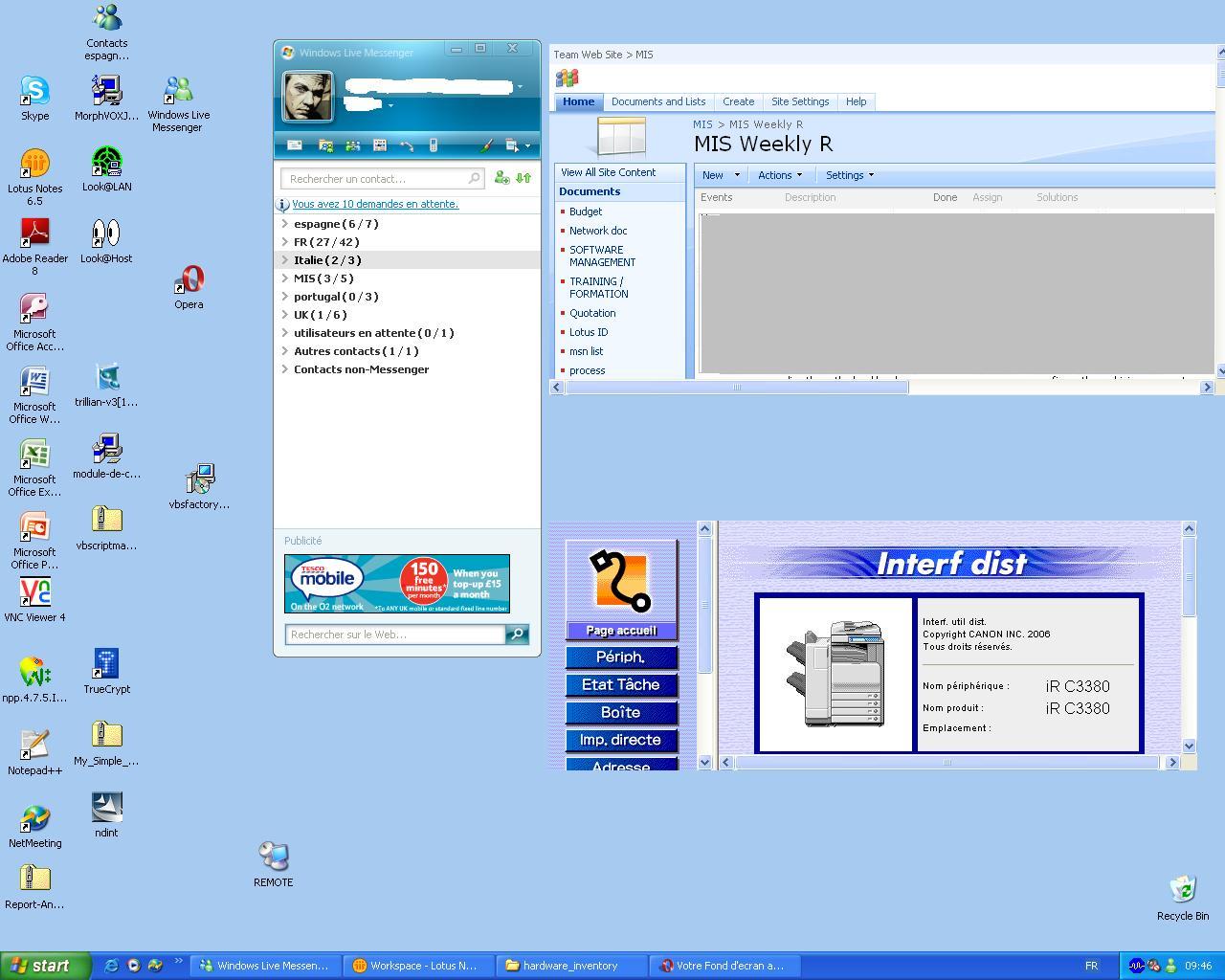1225x980 pixels.
Task: Click the phone call arrow icon in Messenger
Action: (x=407, y=145)
